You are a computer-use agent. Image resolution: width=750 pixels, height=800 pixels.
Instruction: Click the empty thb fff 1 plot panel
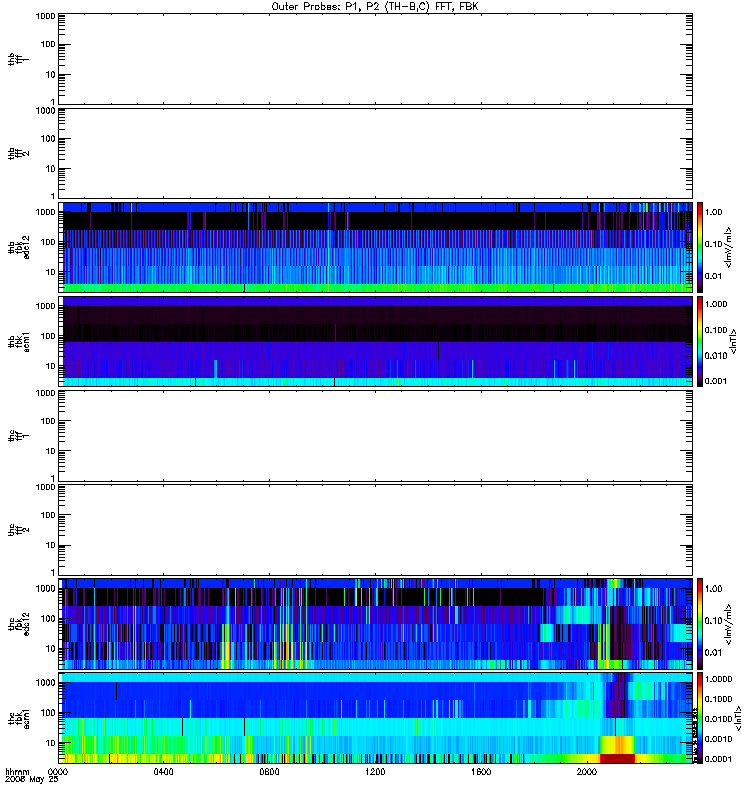(x=376, y=59)
